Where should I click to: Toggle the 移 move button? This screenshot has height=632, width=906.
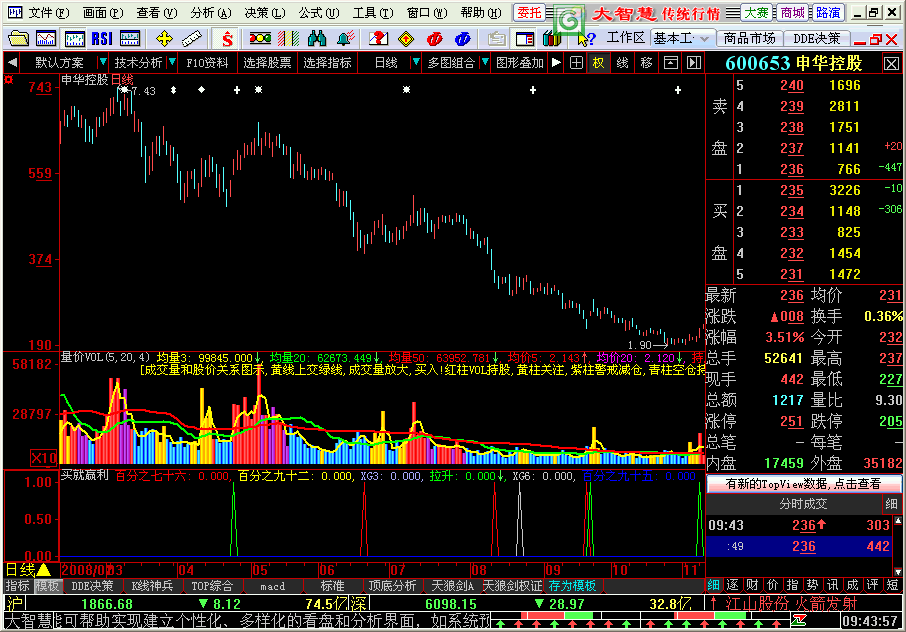pyautogui.click(x=646, y=62)
